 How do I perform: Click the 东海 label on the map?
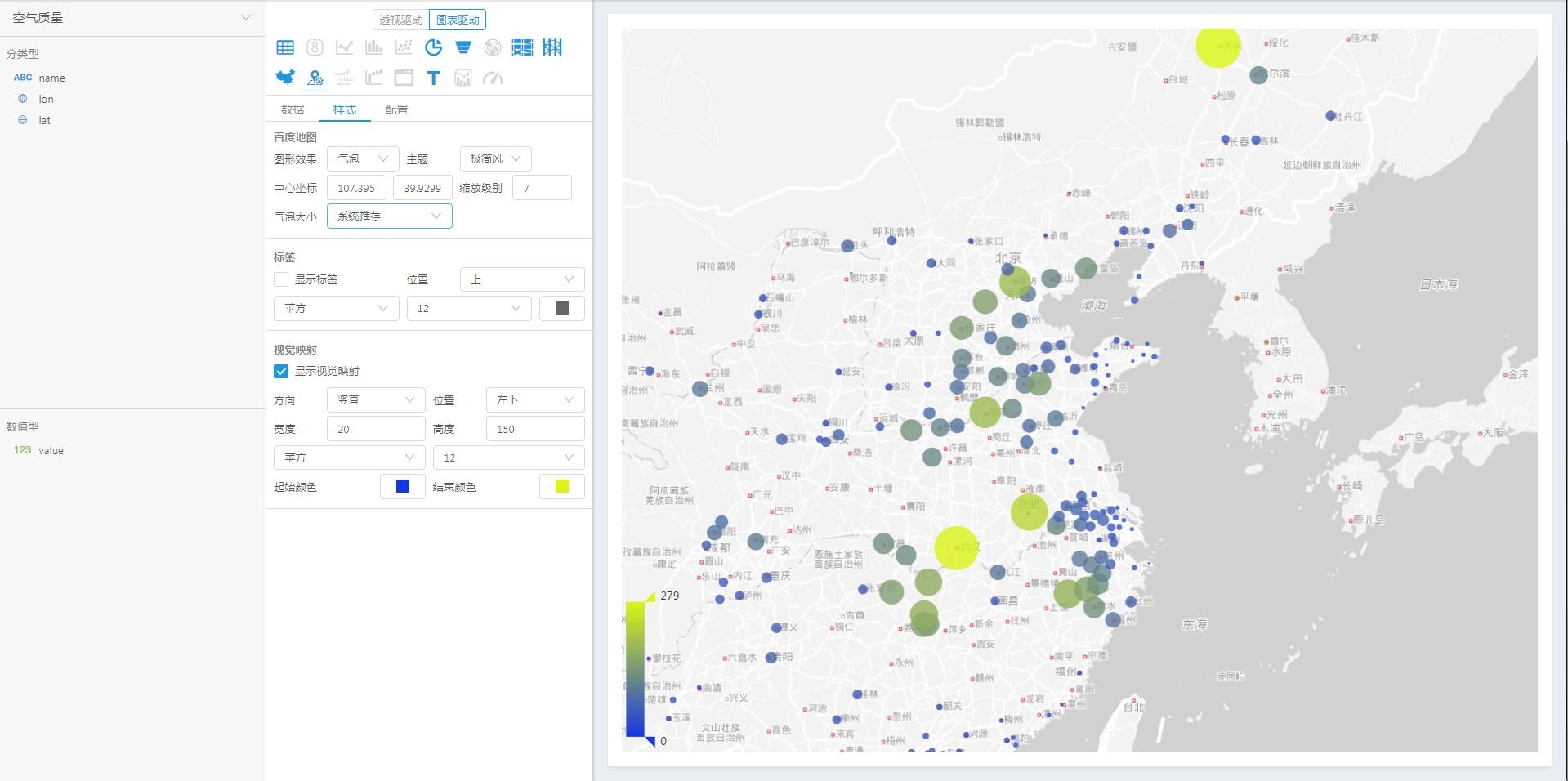[x=1194, y=624]
